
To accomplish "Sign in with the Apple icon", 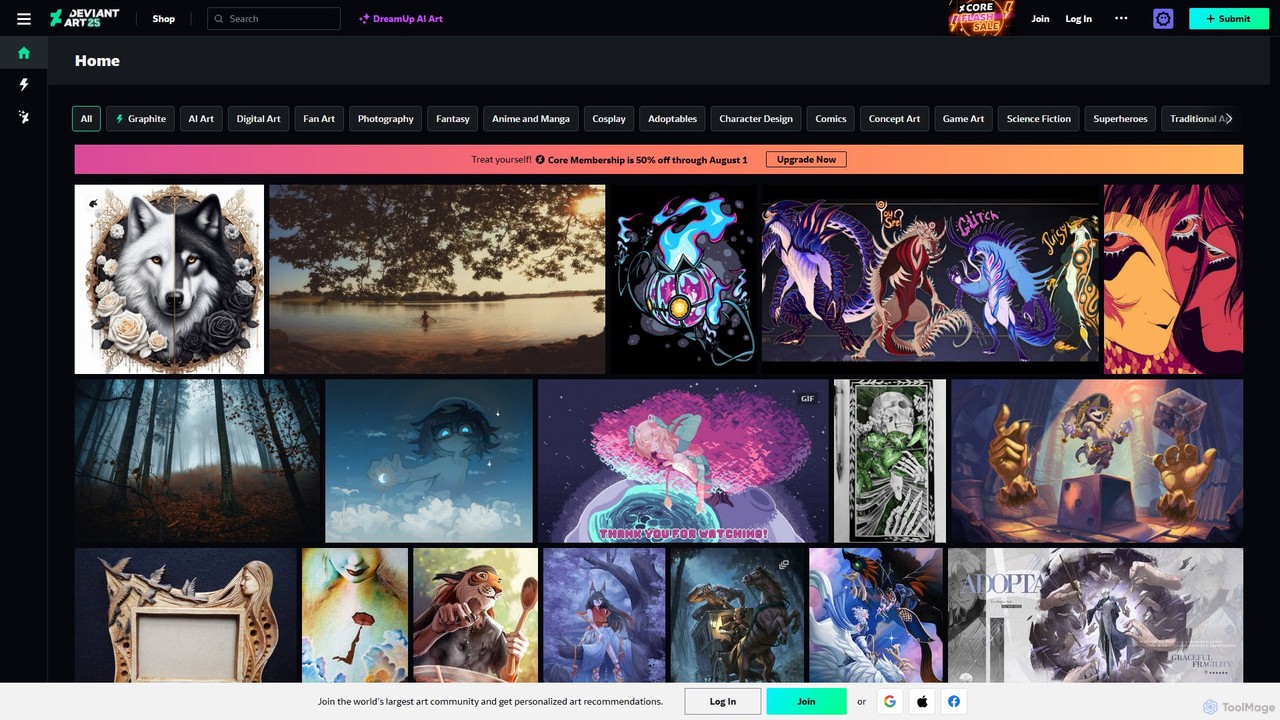I will [922, 701].
